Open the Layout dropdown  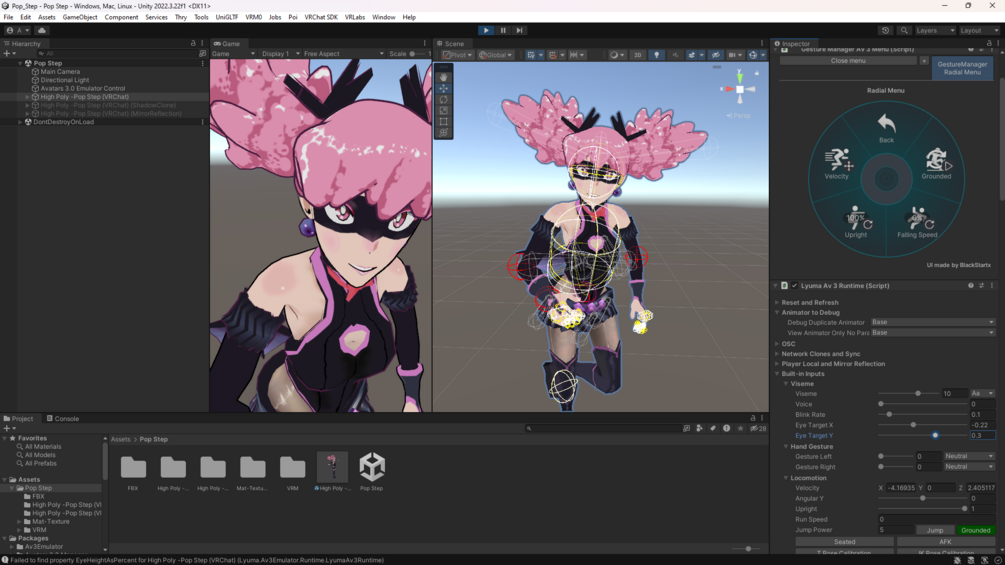pyautogui.click(x=979, y=30)
